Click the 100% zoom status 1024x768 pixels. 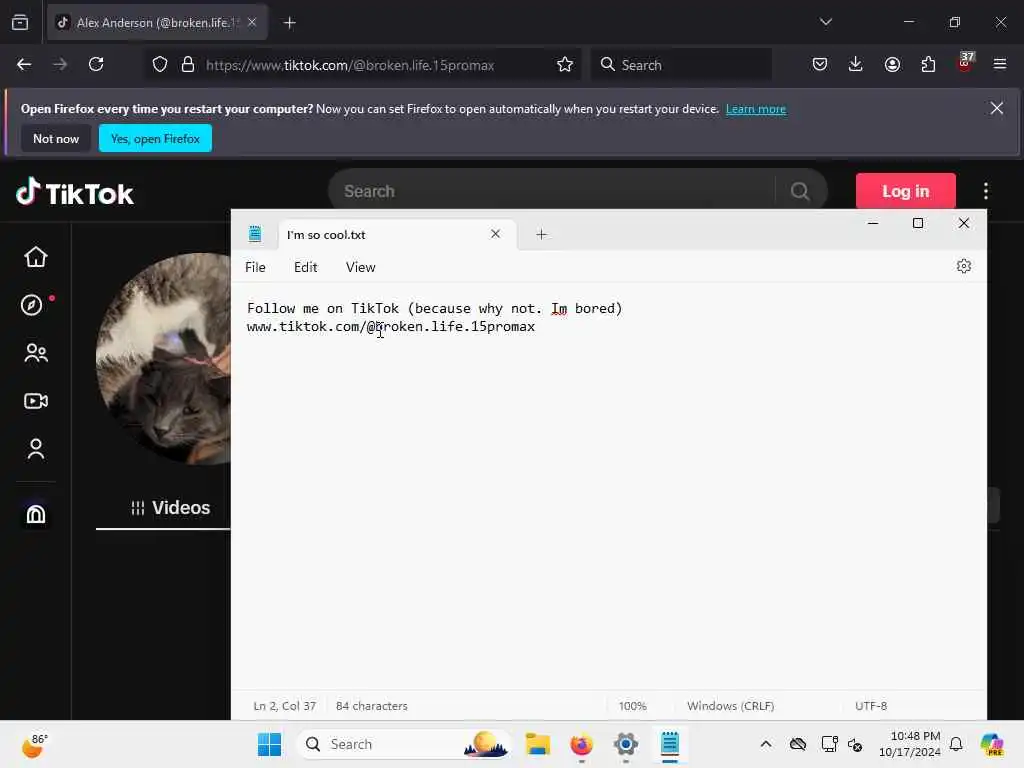pyautogui.click(x=633, y=706)
